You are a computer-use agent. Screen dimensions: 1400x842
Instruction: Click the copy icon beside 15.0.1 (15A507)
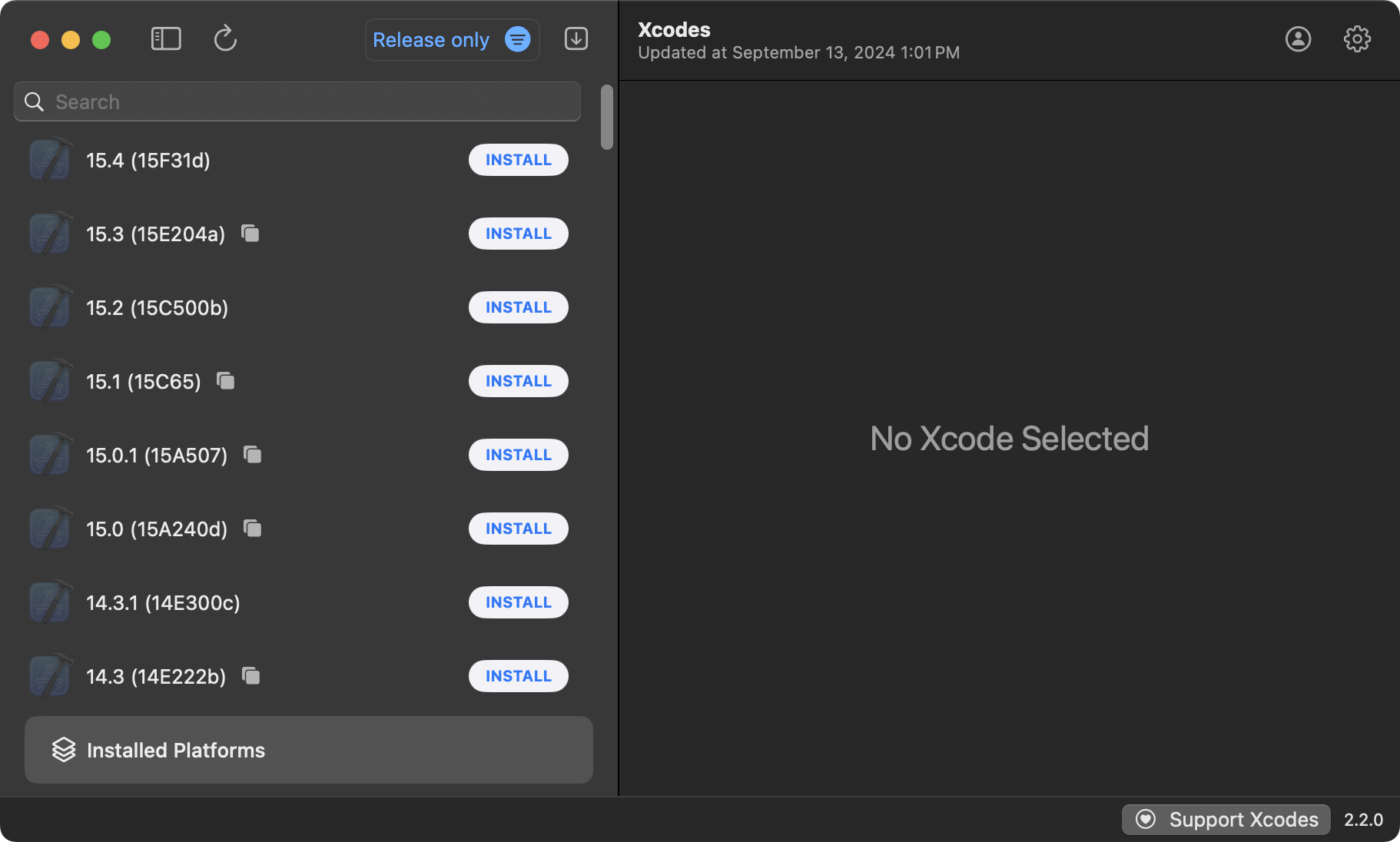coord(253,454)
